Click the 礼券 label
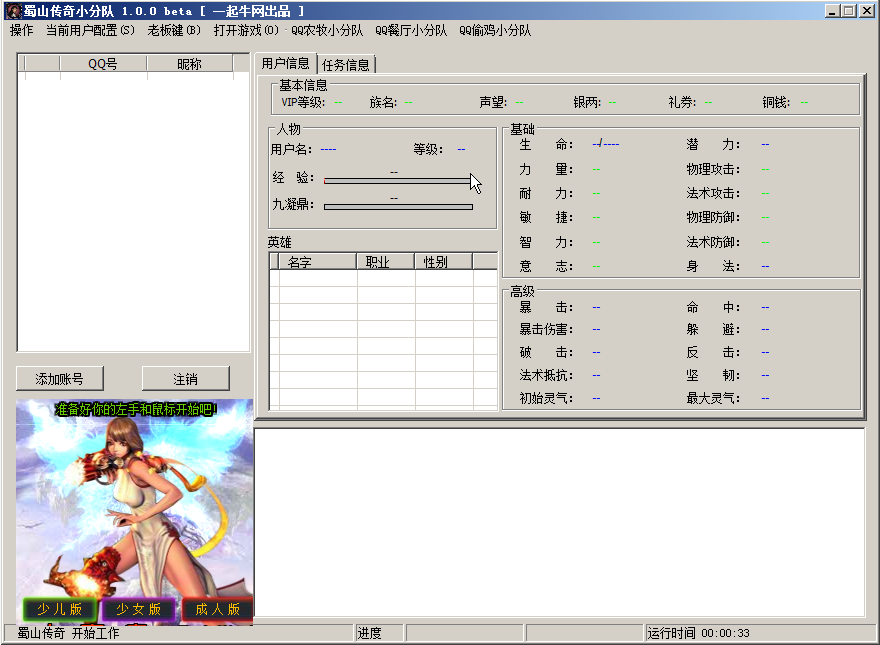Viewport: 880px width, 645px height. 682,102
